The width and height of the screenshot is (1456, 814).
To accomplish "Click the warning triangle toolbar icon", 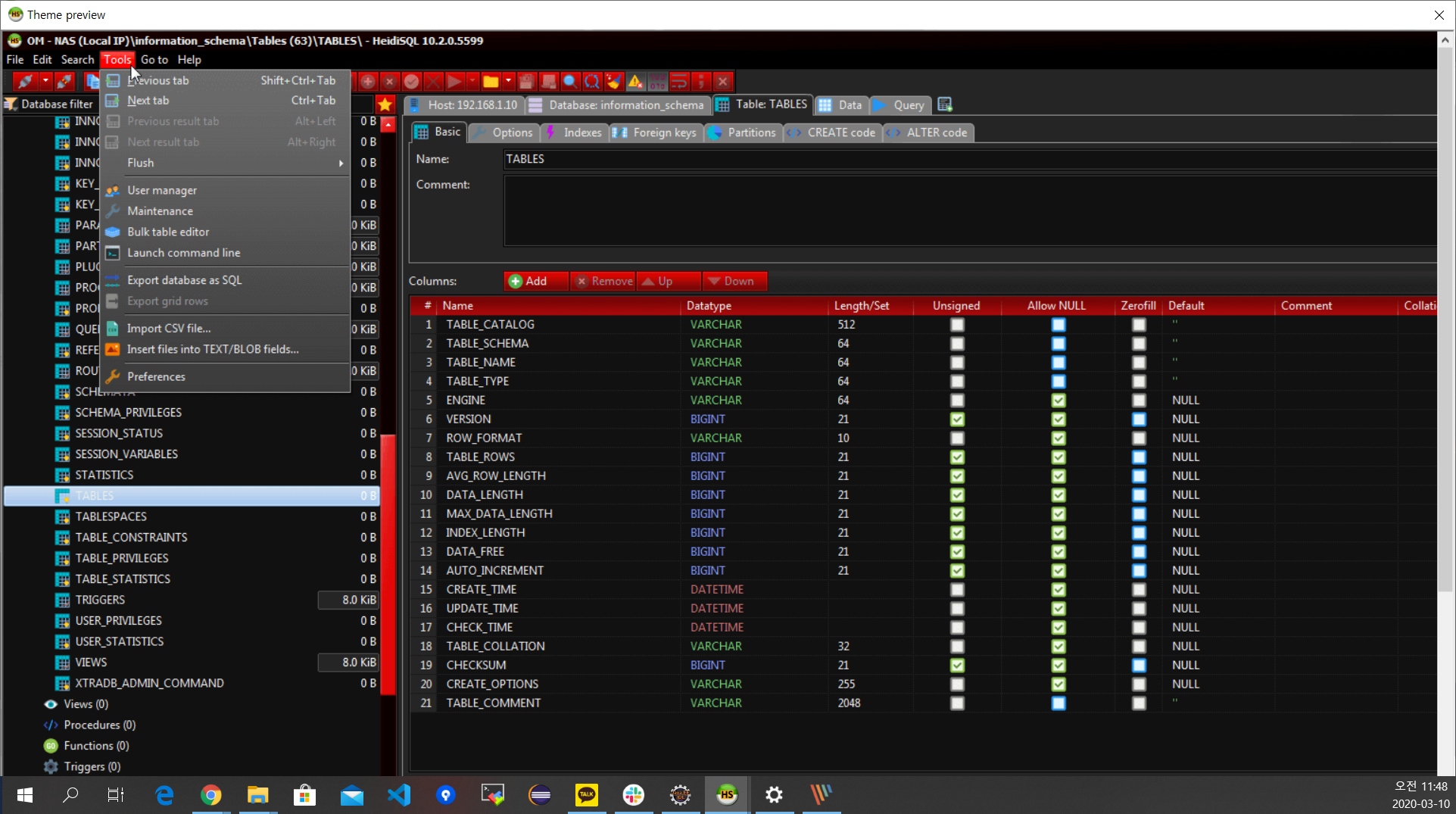I will (x=635, y=81).
